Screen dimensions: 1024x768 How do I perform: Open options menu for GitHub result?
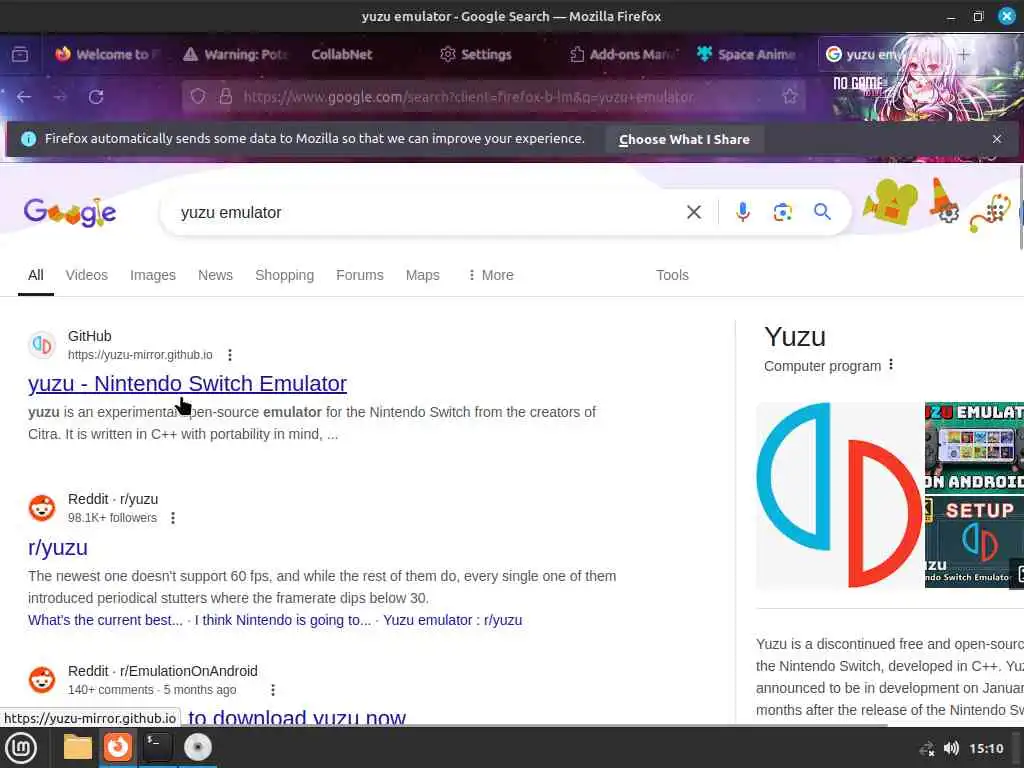230,355
